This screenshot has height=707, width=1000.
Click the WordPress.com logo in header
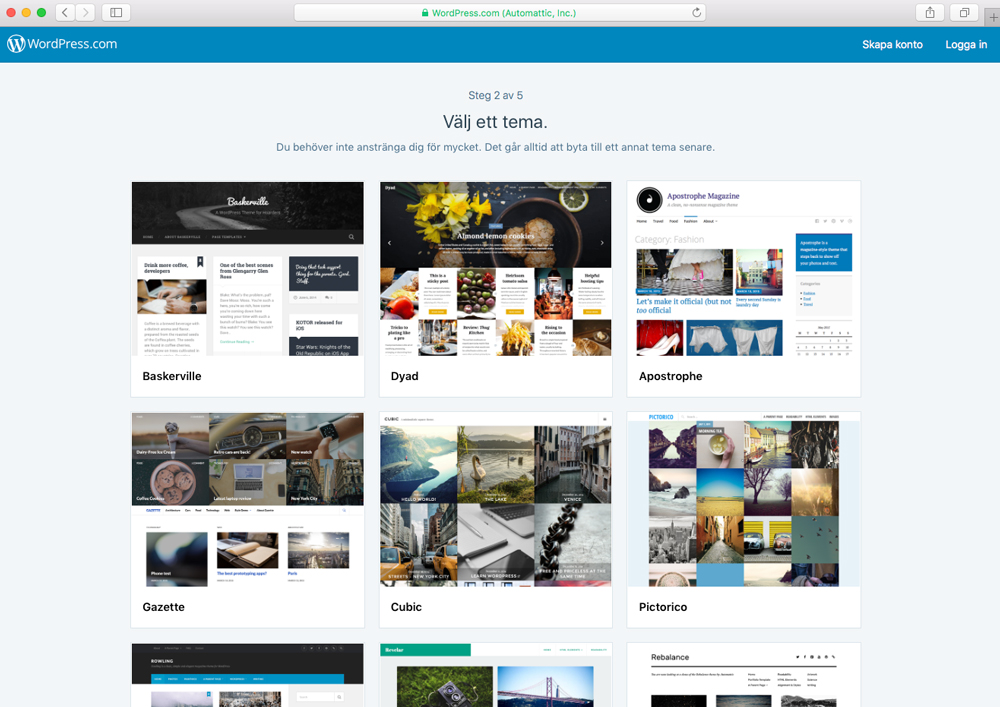coord(62,44)
